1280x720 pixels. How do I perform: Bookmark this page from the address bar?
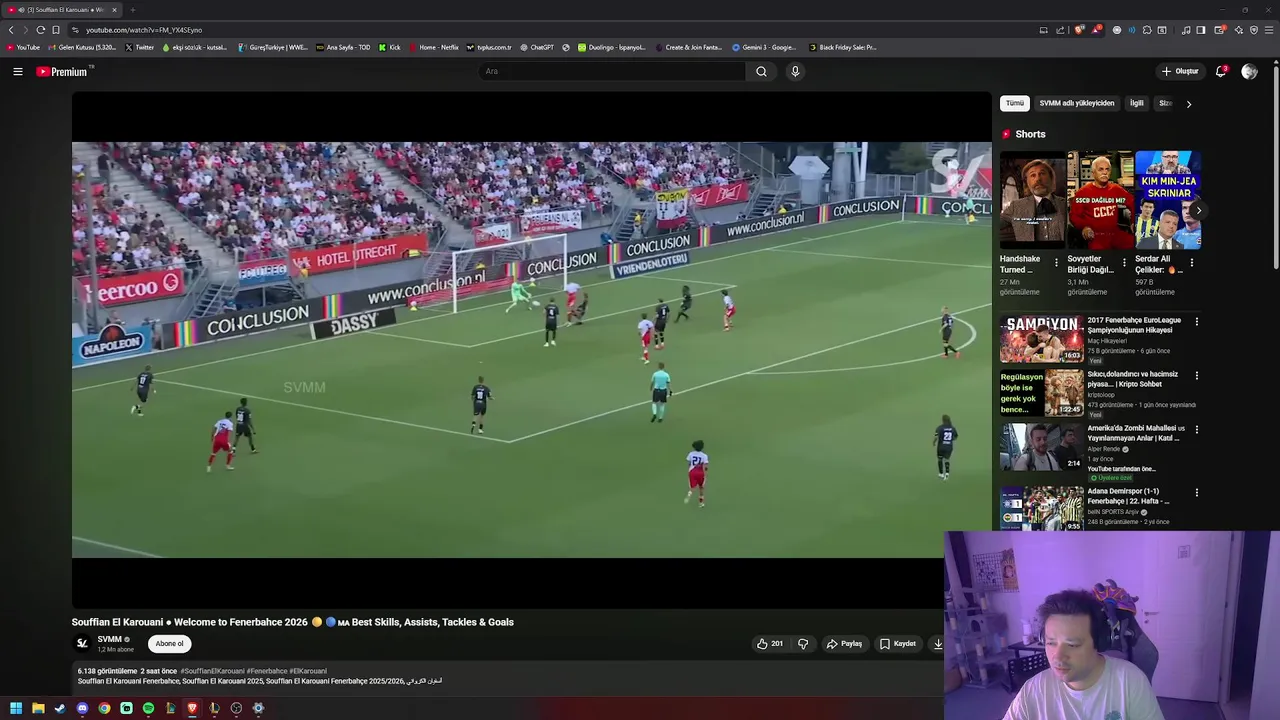click(x=56, y=30)
